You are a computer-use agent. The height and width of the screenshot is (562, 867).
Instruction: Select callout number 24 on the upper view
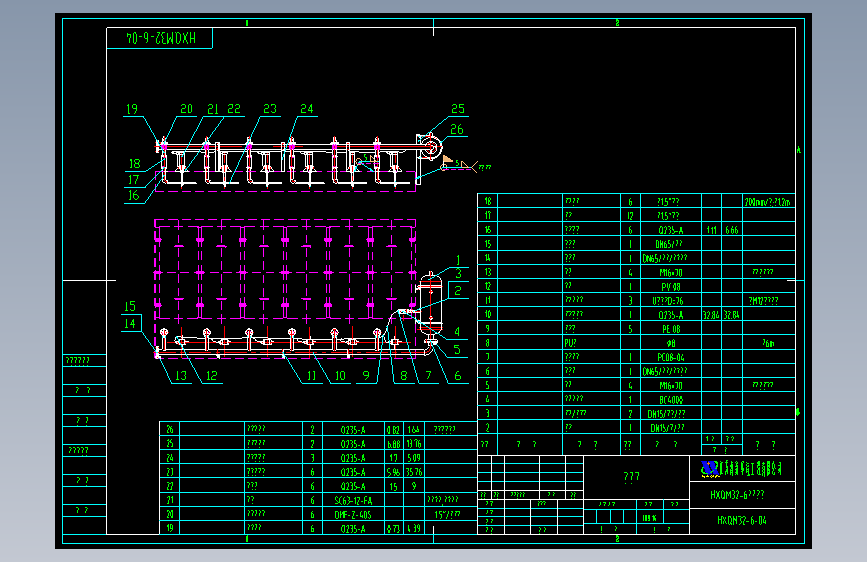pos(306,109)
